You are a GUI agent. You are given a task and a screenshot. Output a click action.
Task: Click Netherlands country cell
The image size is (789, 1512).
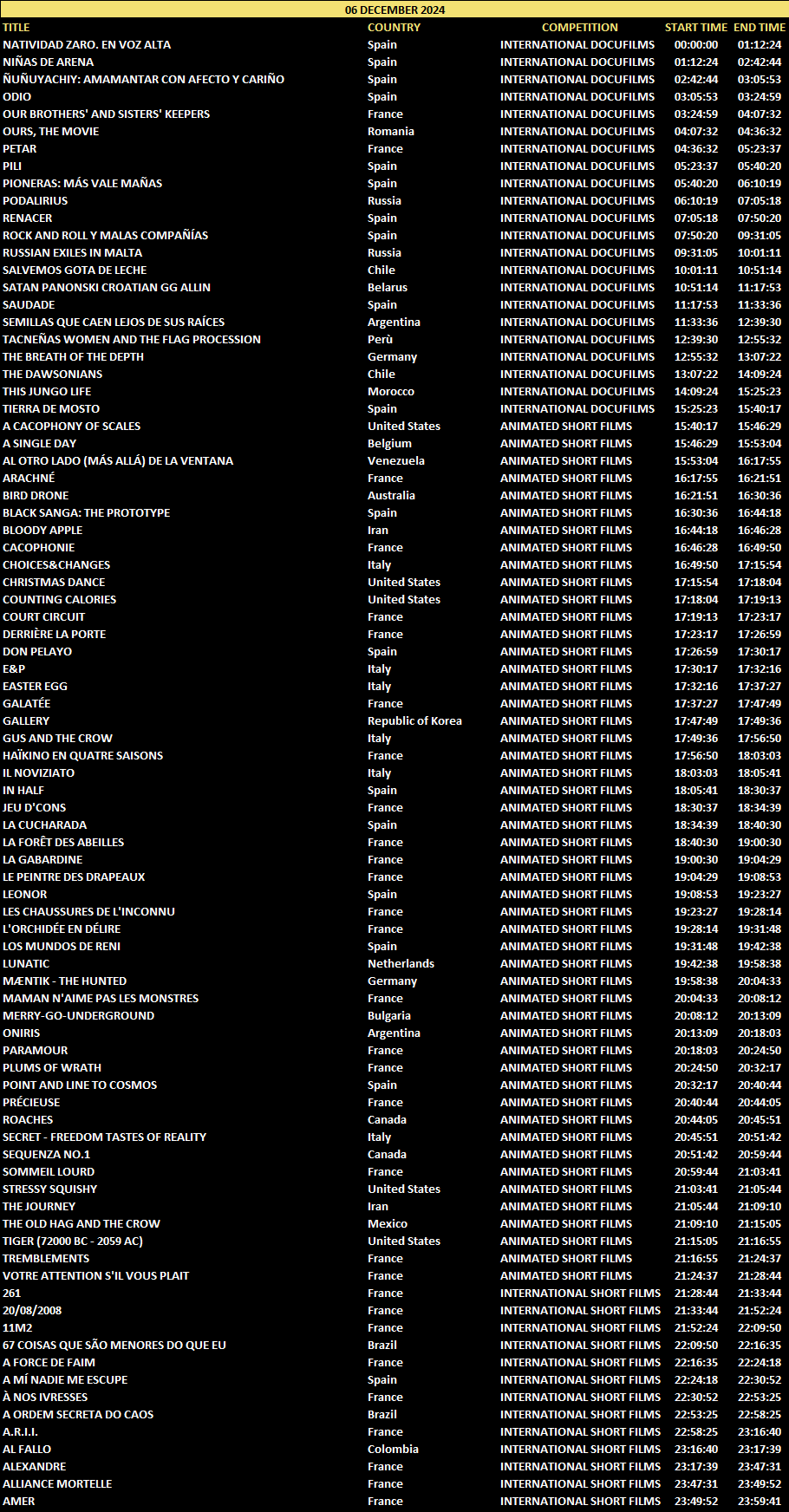[401, 963]
